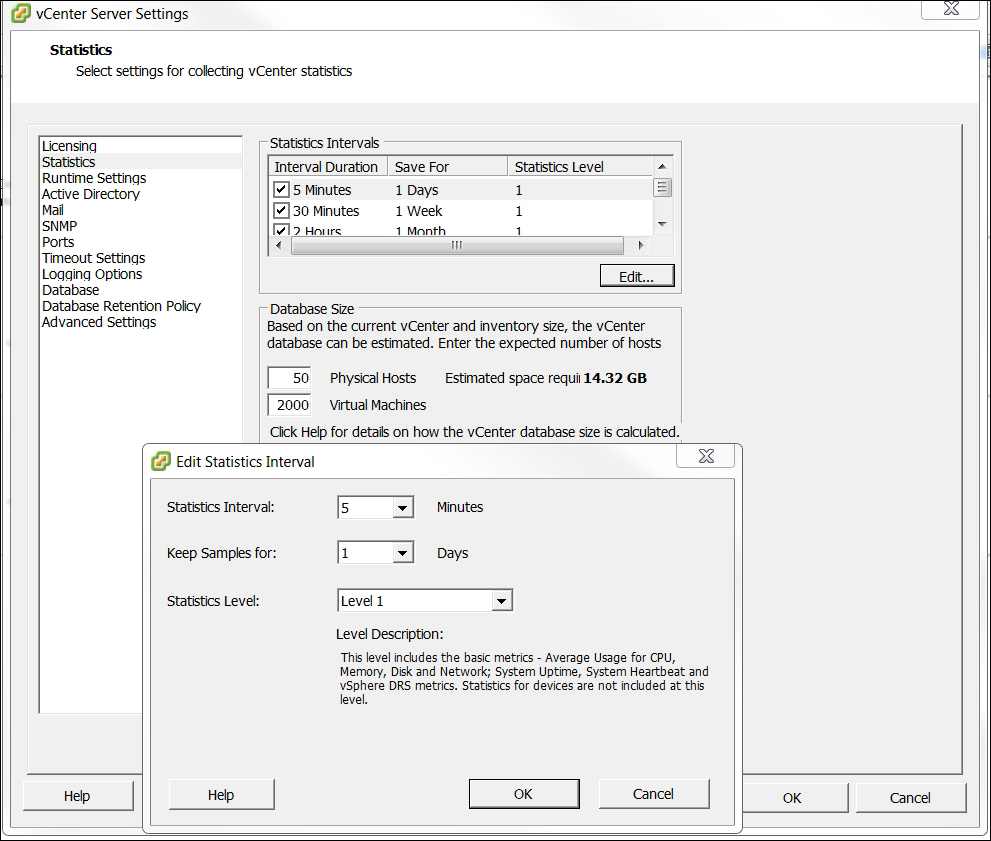Viewport: 991px width, 841px height.
Task: Cancel the Edit Statistics Interval dialog
Action: pyautogui.click(x=654, y=794)
